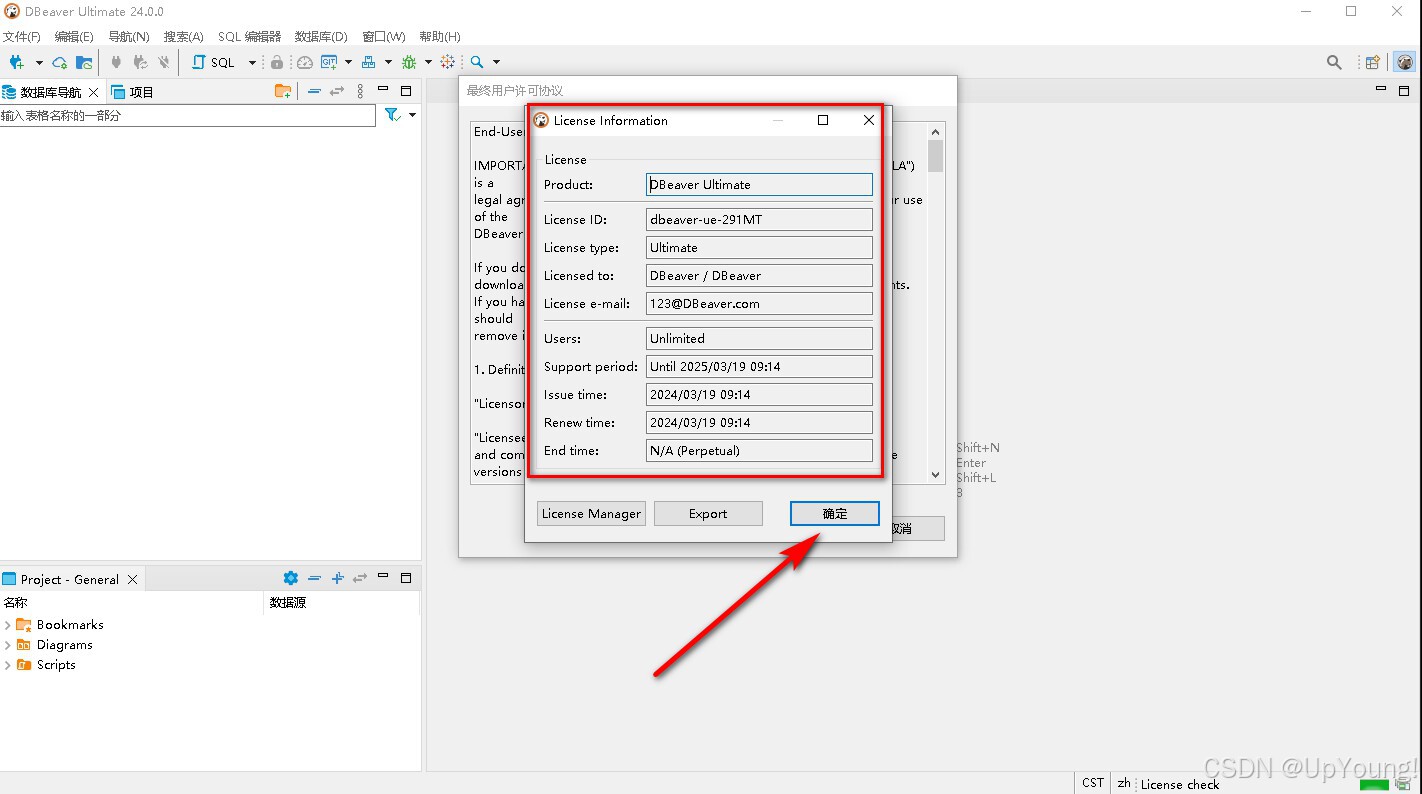This screenshot has height=794, width=1422.
Task: Click the License Manager button
Action: pos(591,513)
